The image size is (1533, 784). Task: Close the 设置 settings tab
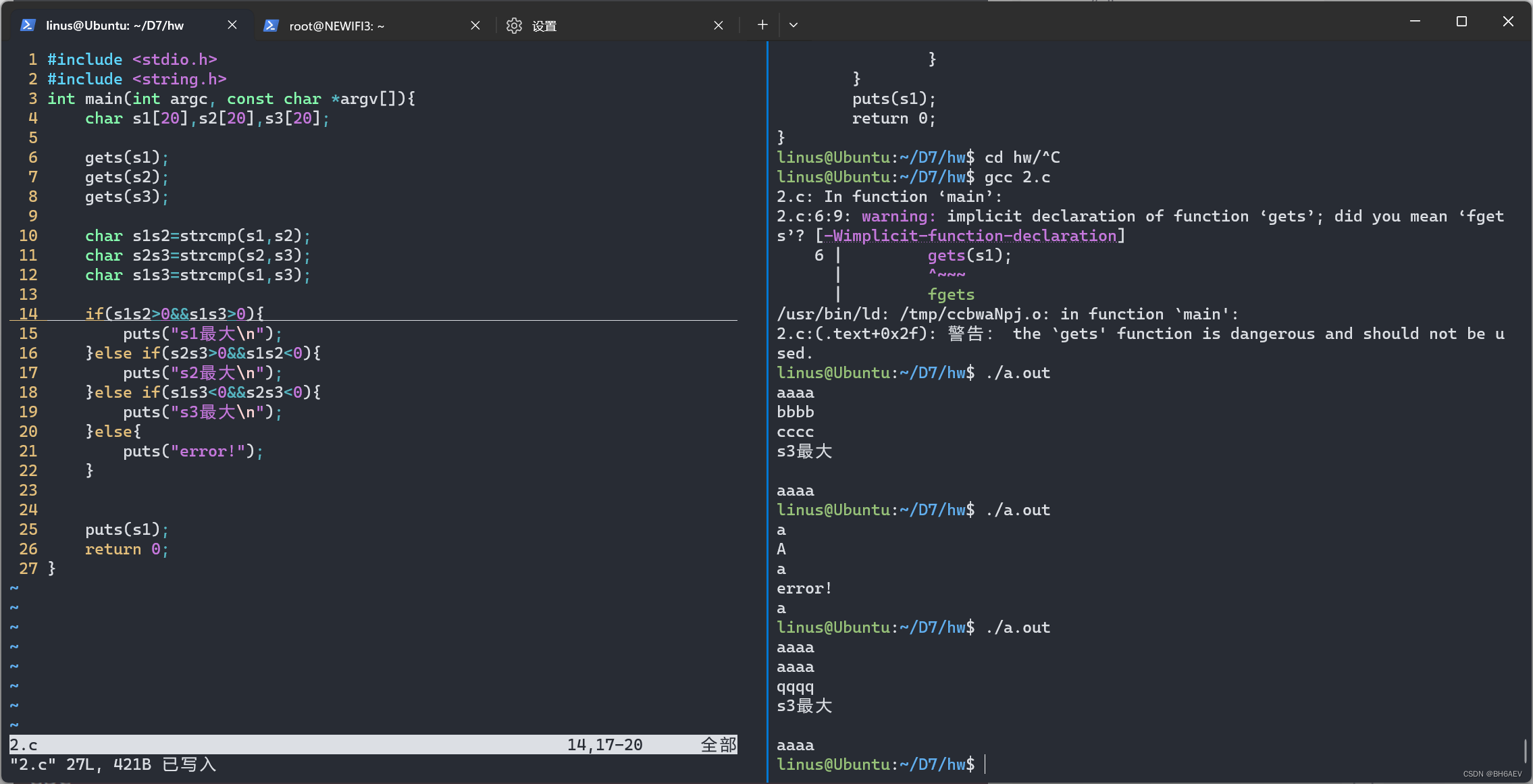coord(719,25)
